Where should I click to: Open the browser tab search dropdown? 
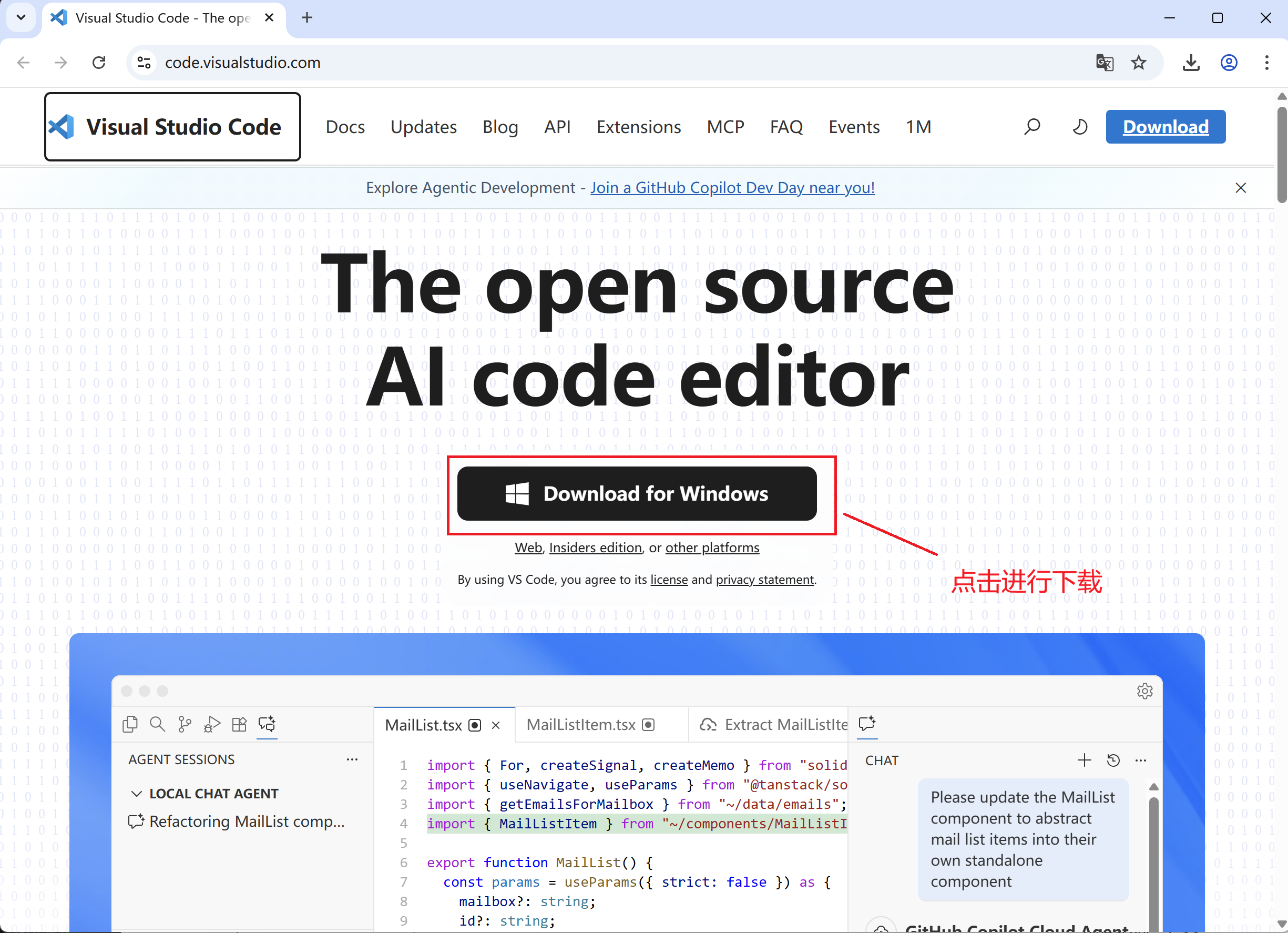(21, 17)
